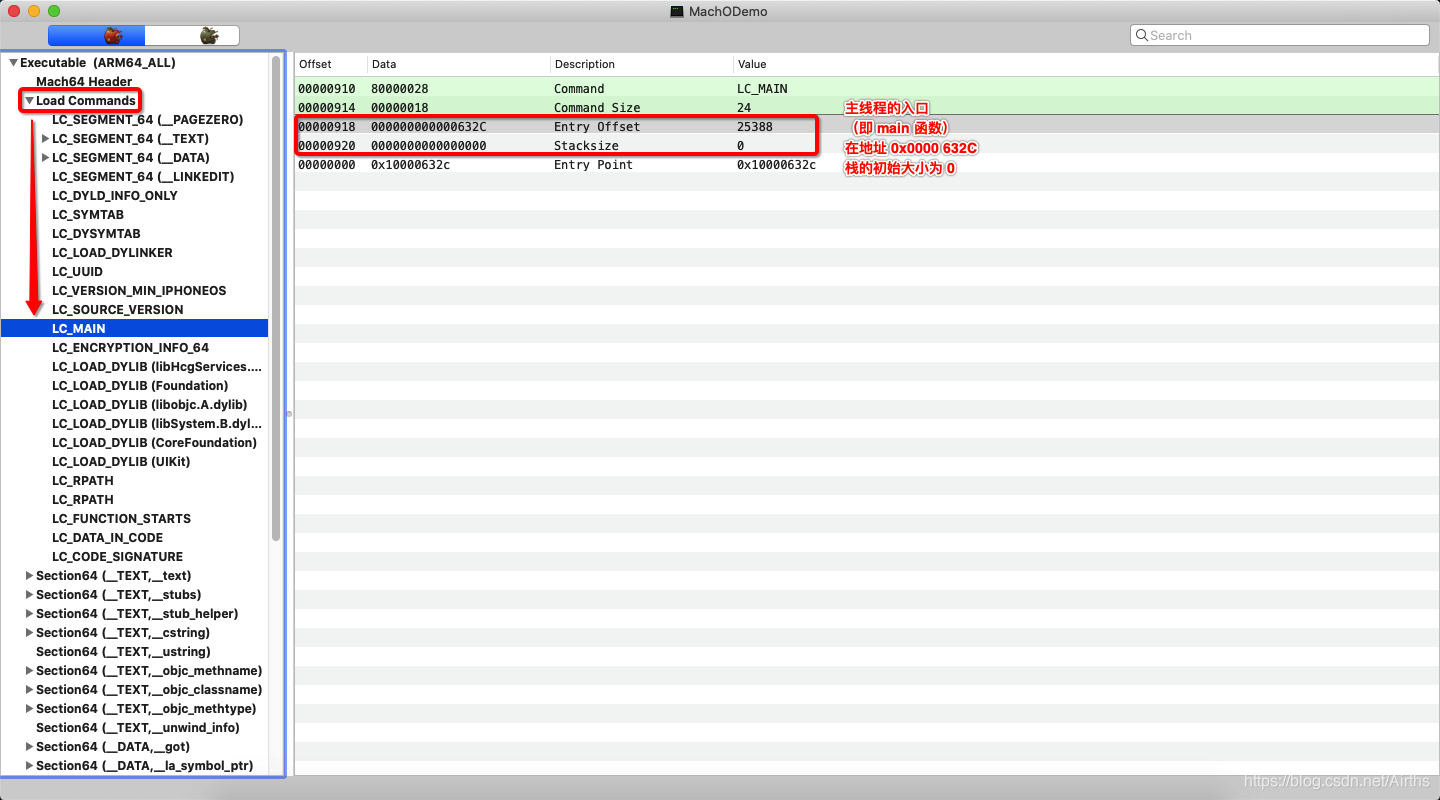Click the sidebar vertical scrollbar thumb
Viewport: 1440px width, 800px height.
[x=276, y=300]
